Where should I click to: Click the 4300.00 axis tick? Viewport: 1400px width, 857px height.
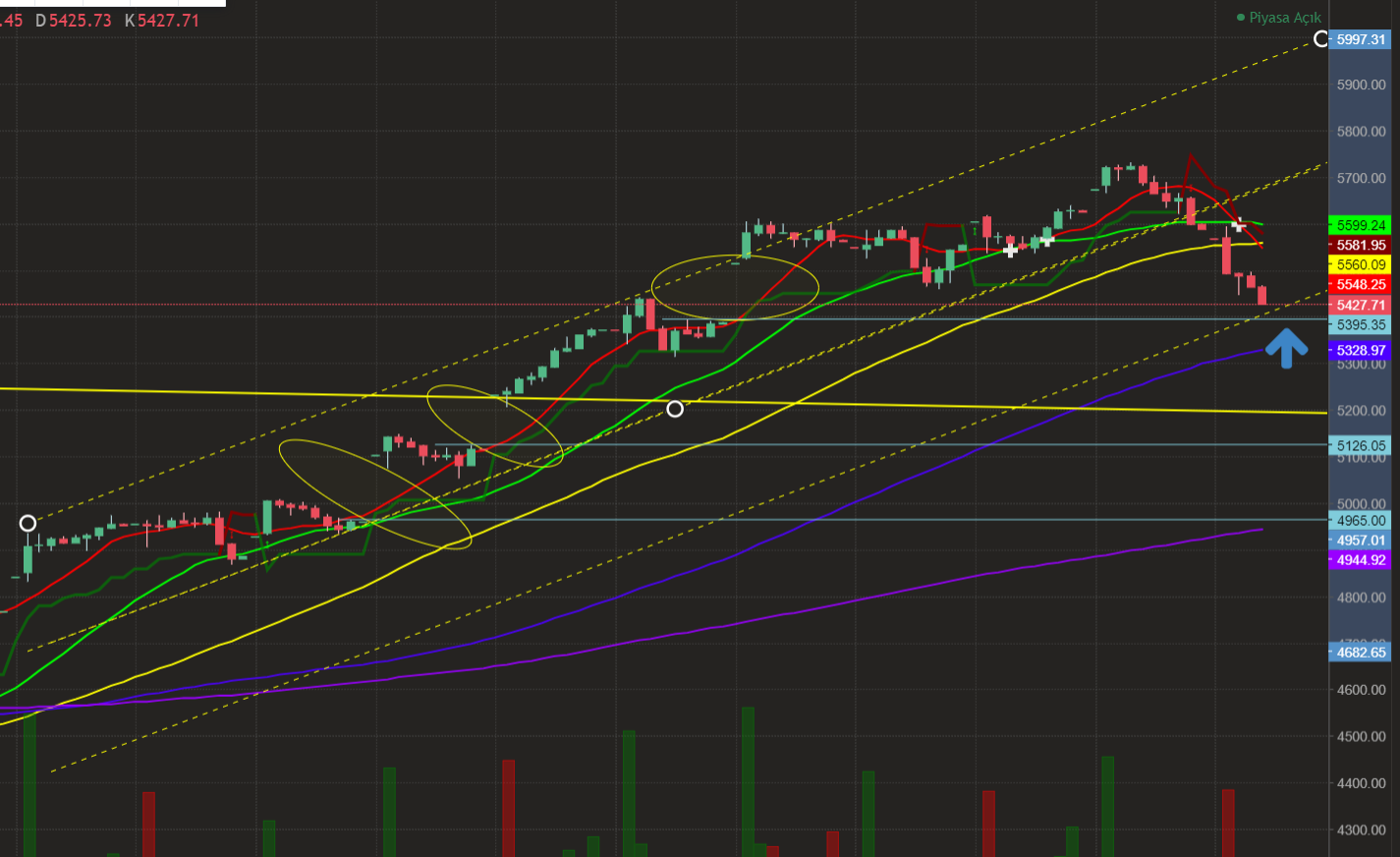coord(1361,829)
